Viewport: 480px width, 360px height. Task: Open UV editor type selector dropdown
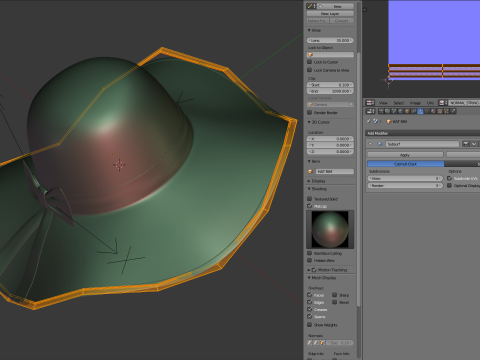pyautogui.click(x=371, y=103)
